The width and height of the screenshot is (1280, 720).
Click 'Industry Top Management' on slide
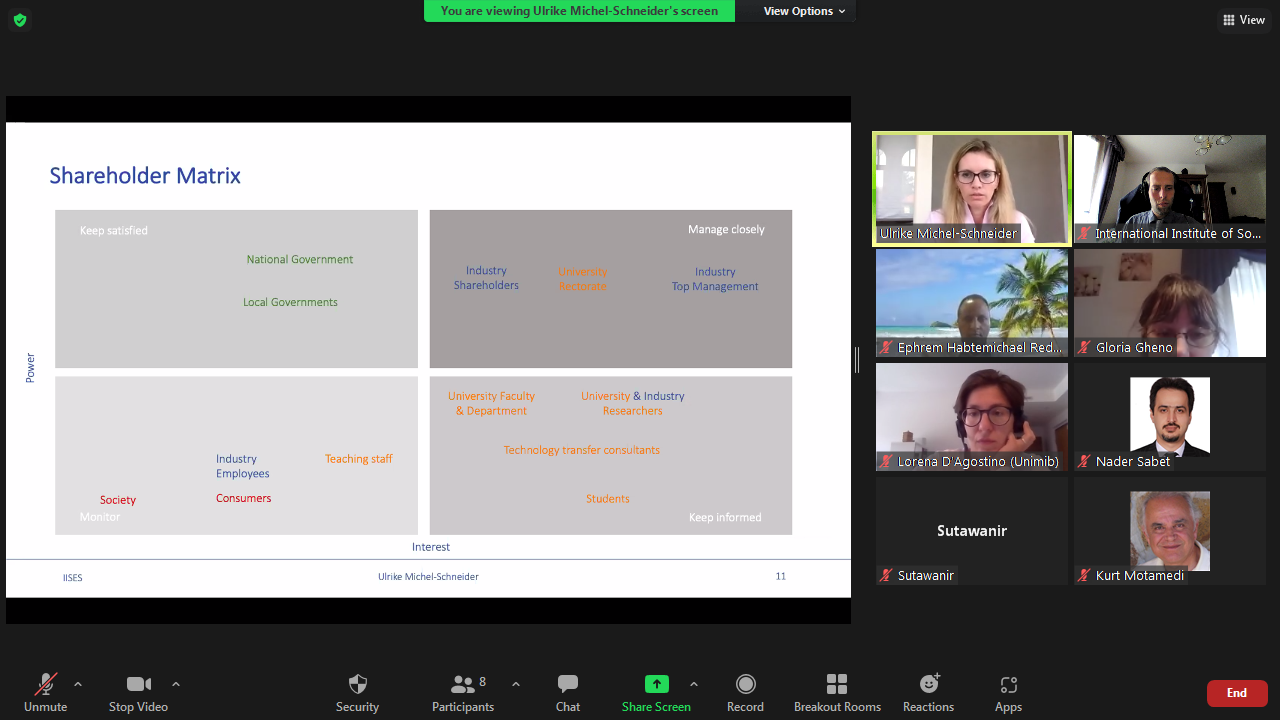click(x=715, y=279)
